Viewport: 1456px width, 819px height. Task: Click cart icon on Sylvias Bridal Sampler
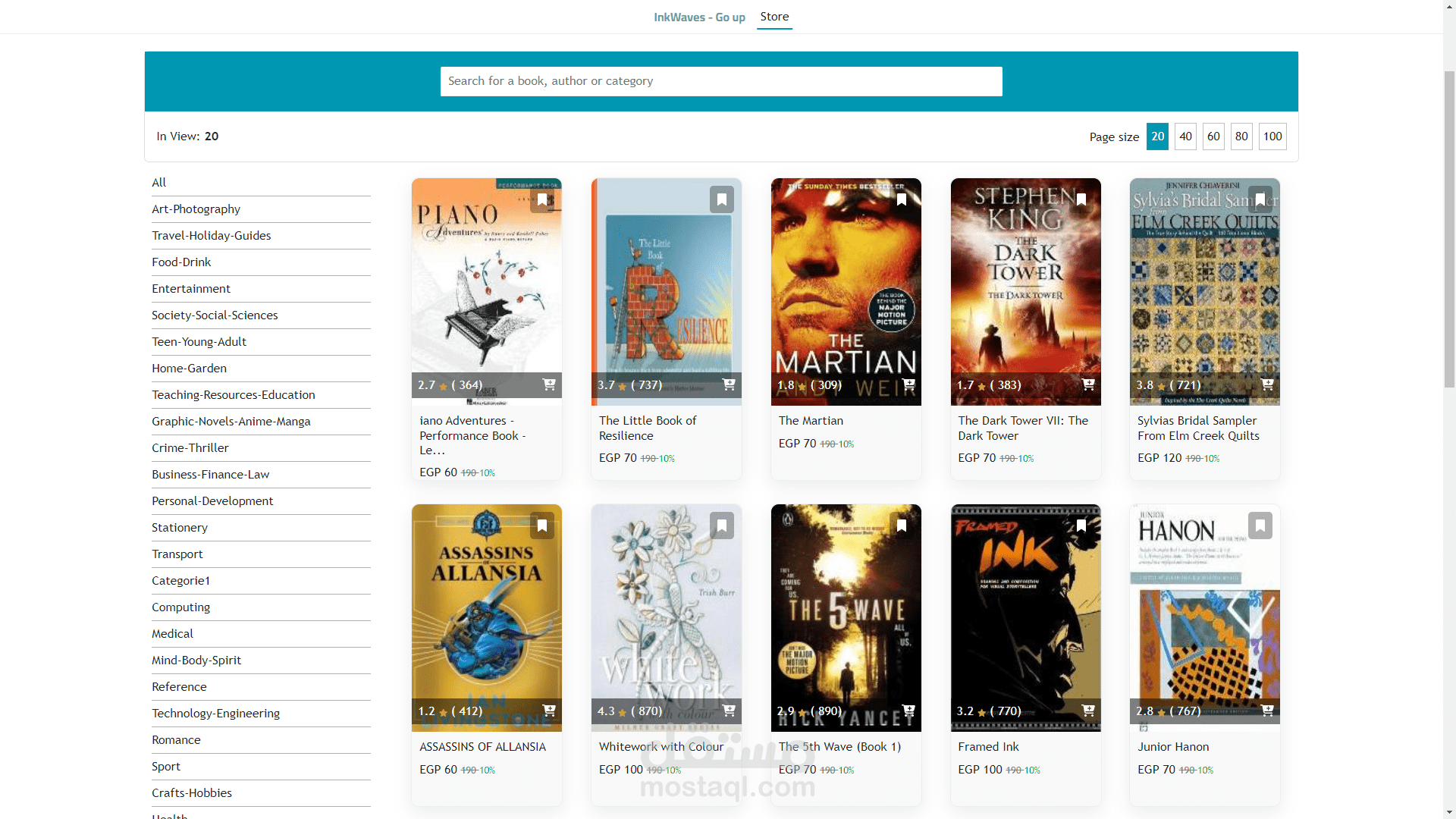[x=1267, y=384]
